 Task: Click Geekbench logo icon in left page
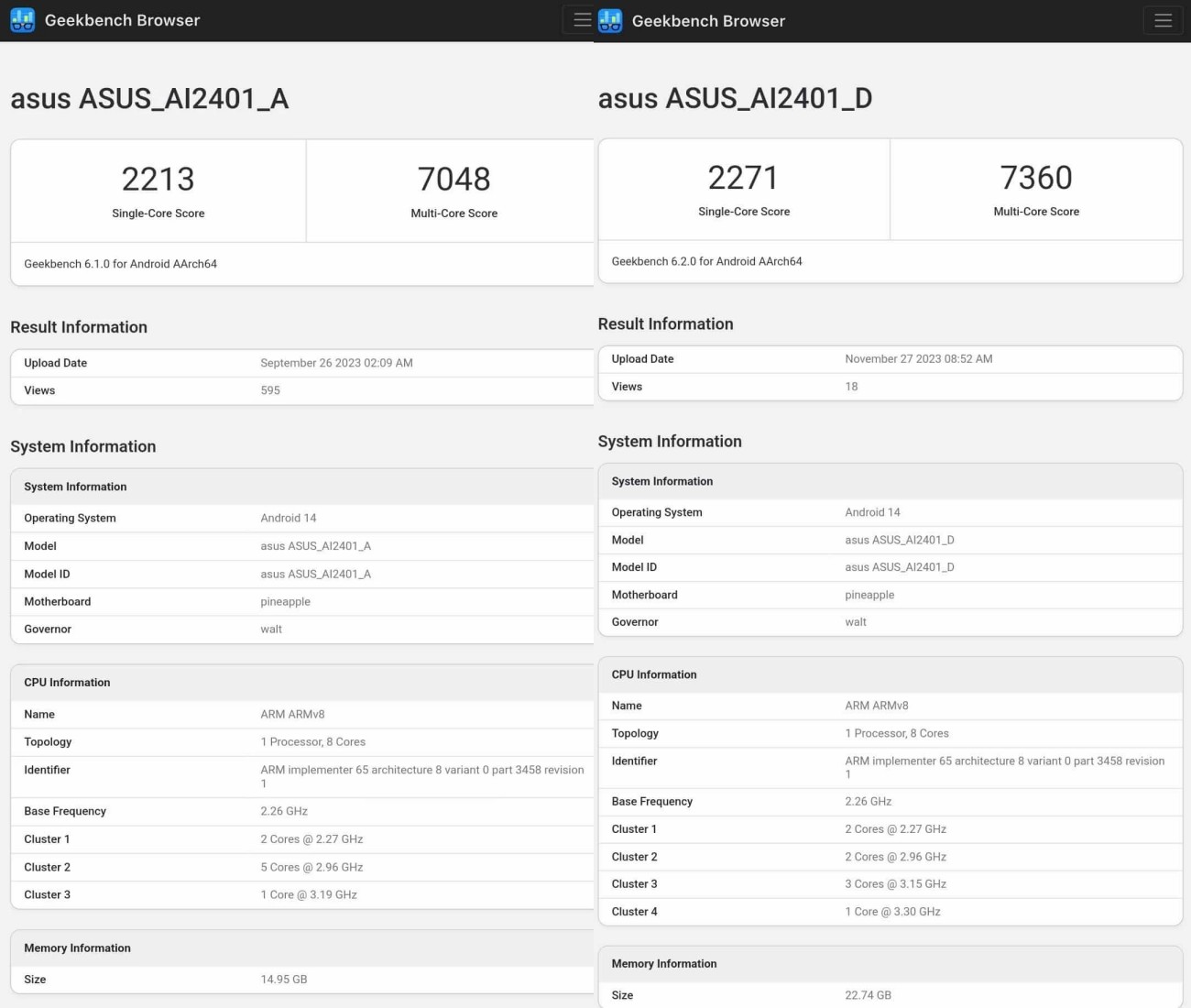click(22, 20)
